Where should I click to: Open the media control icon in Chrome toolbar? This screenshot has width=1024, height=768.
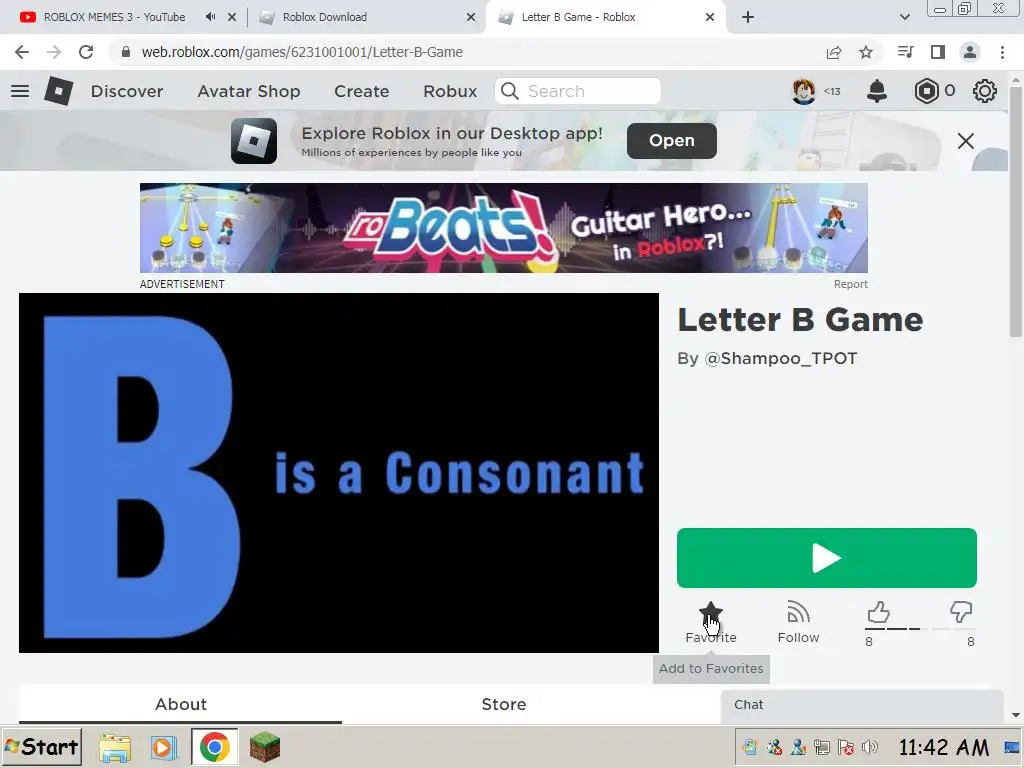[905, 52]
